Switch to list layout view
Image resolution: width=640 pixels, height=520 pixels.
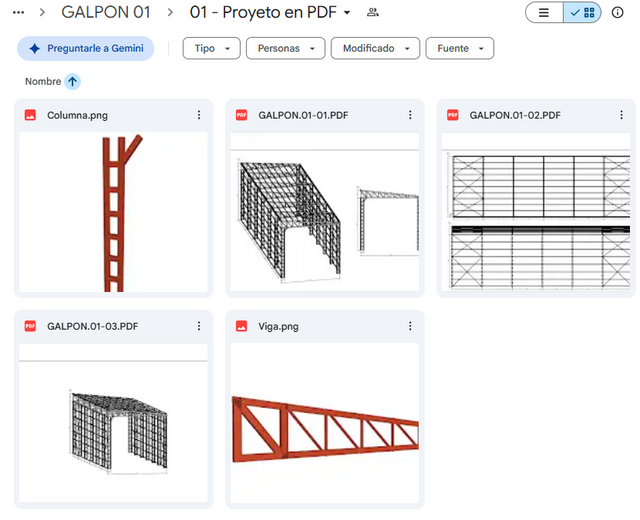point(544,13)
